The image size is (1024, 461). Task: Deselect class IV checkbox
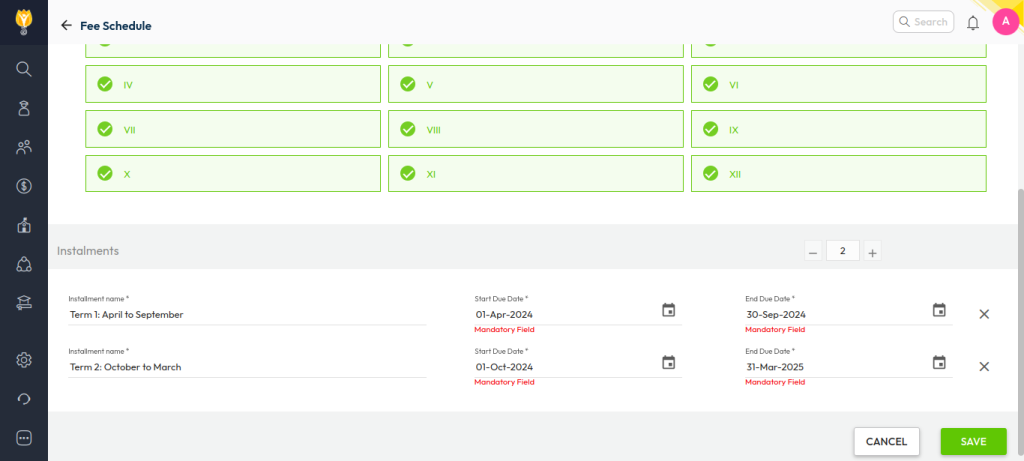[105, 85]
